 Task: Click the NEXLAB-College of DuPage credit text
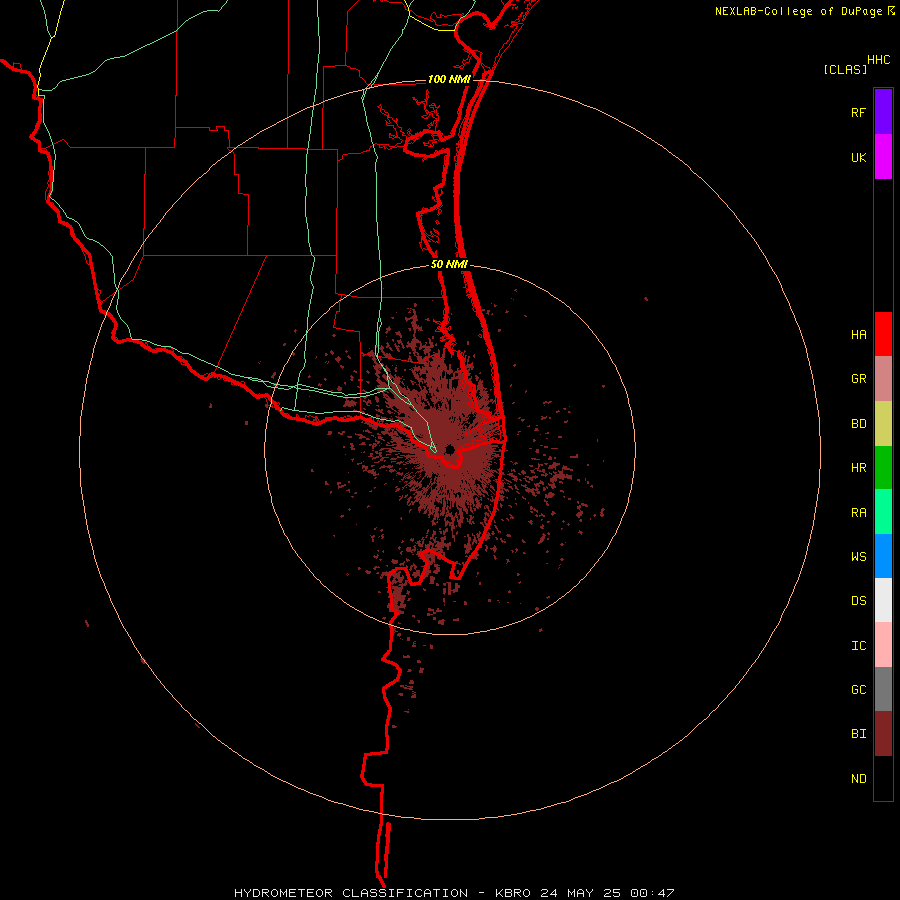pyautogui.click(x=798, y=11)
